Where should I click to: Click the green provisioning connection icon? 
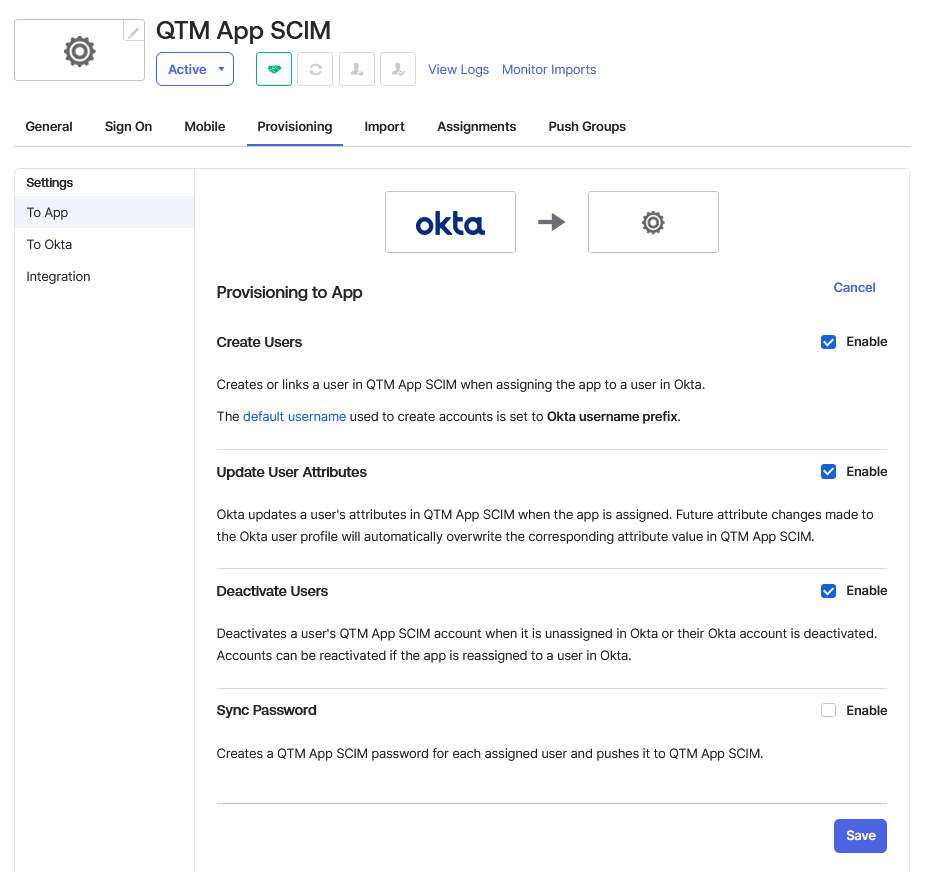pos(273,68)
